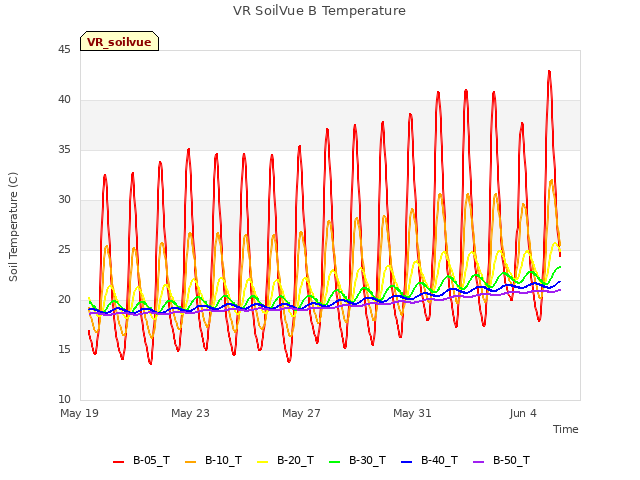
Task: Click the Jun 4 x-axis tick label
Action: pyautogui.click(x=523, y=413)
